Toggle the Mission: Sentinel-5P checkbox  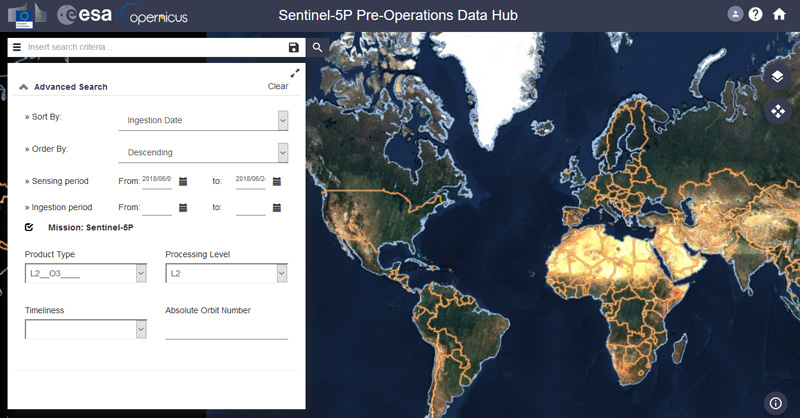(30, 227)
